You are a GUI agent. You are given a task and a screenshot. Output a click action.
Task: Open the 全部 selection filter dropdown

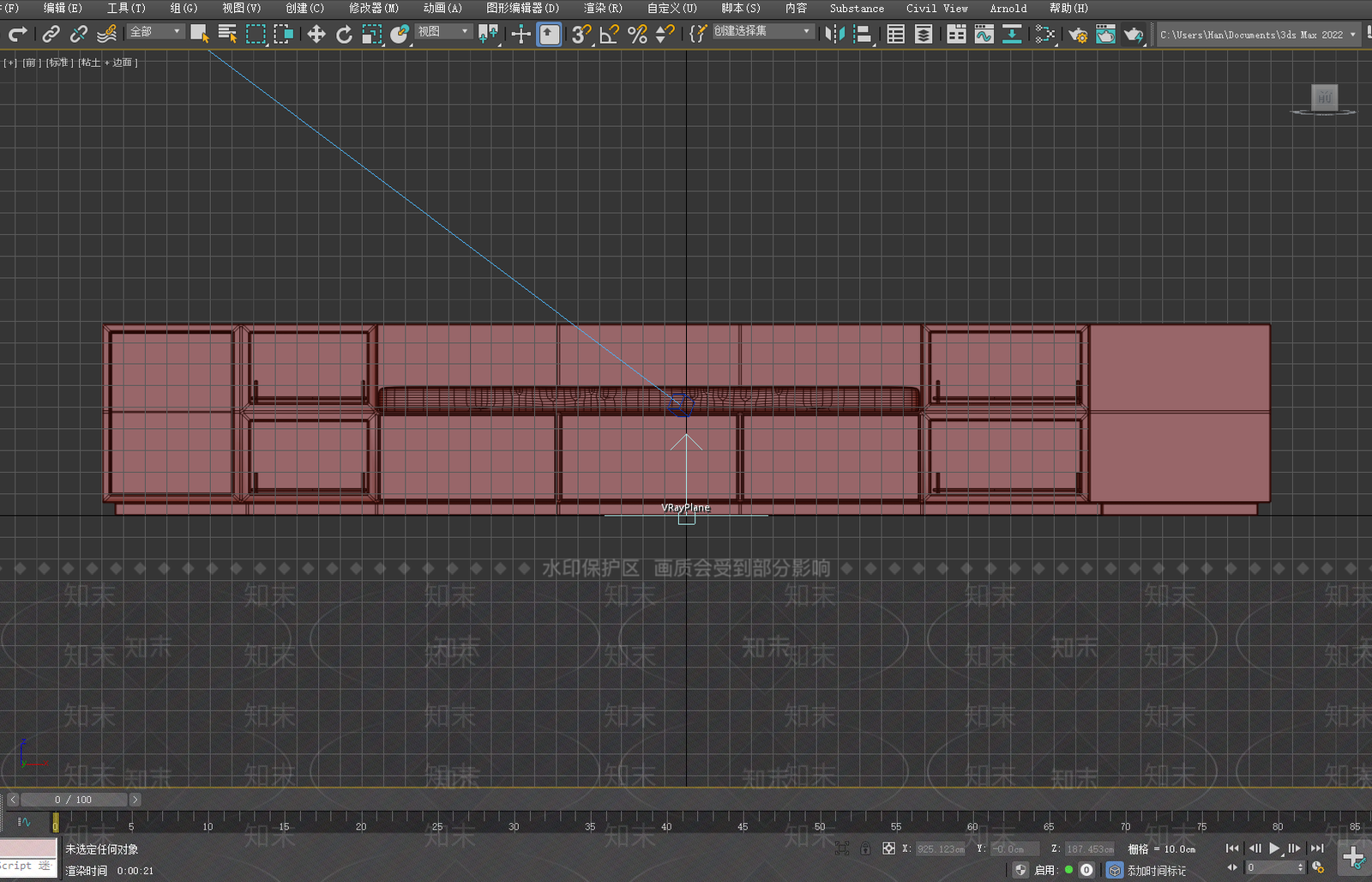pos(156,32)
